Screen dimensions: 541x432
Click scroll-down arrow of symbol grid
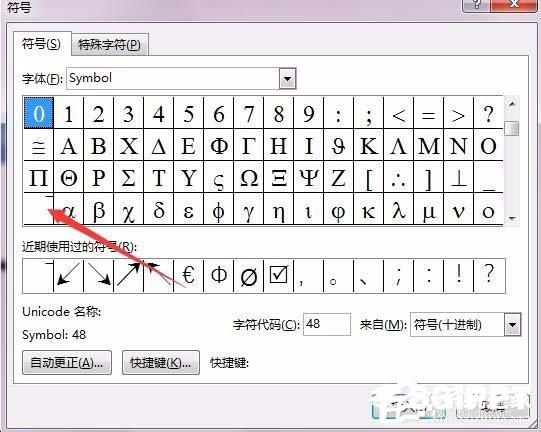[512, 218]
